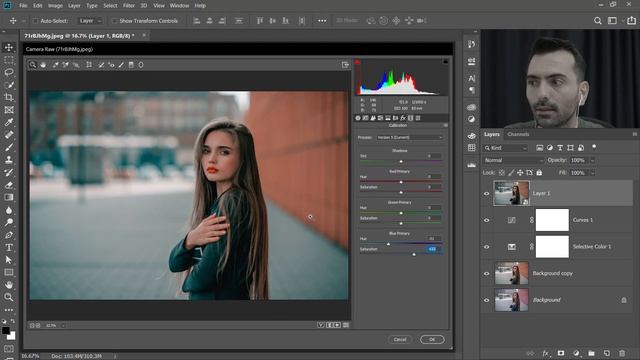Viewport: 640px width, 360px height.
Task: Select the Brush tool
Action: (x=9, y=147)
